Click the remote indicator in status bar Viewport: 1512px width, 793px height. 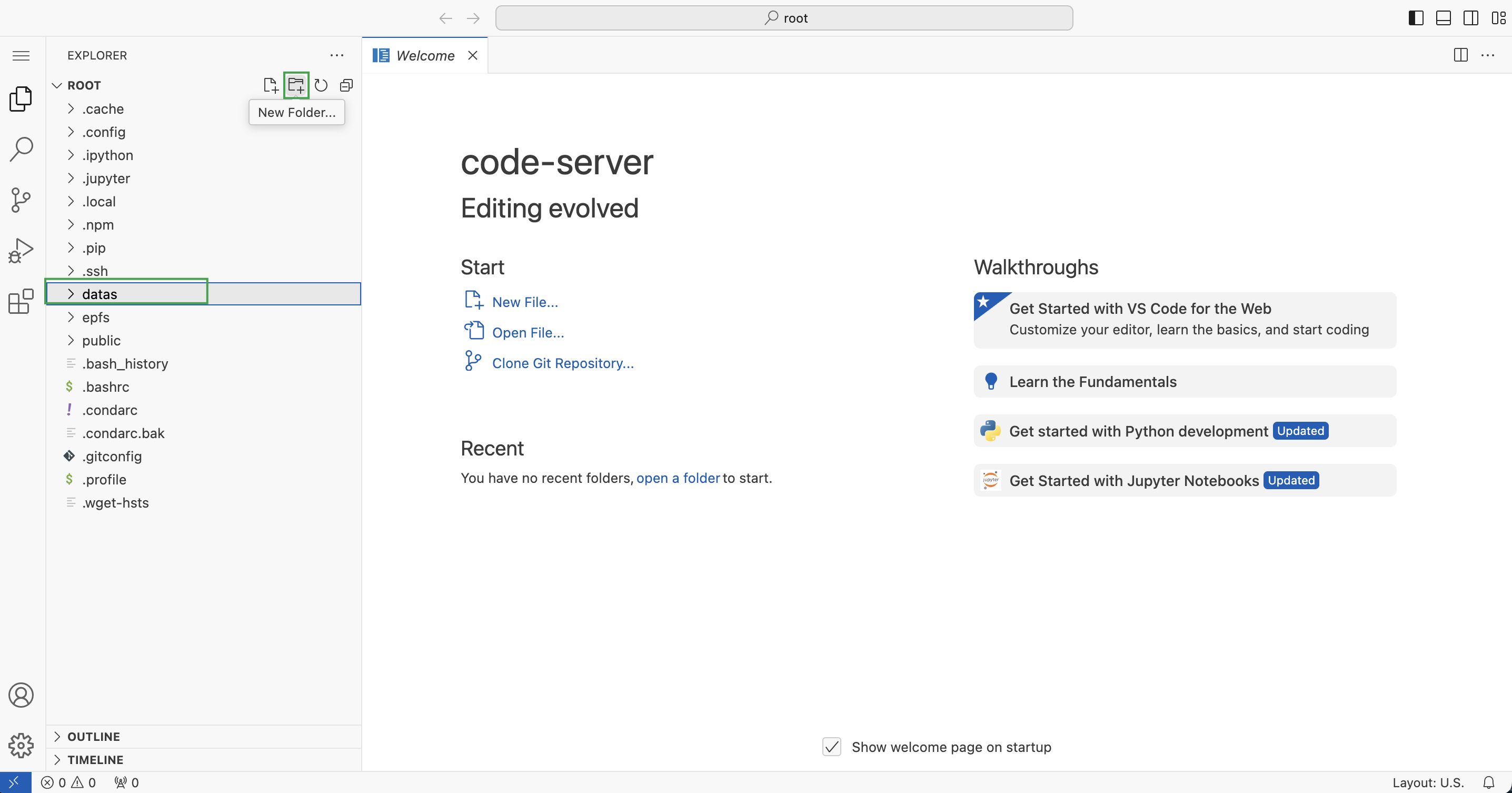[x=15, y=782]
